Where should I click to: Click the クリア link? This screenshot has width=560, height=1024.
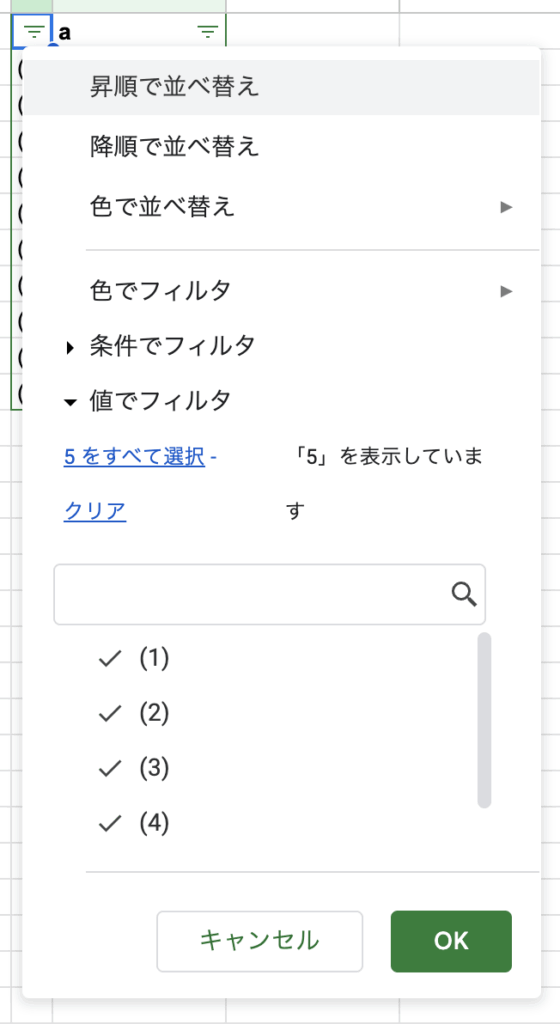point(95,511)
